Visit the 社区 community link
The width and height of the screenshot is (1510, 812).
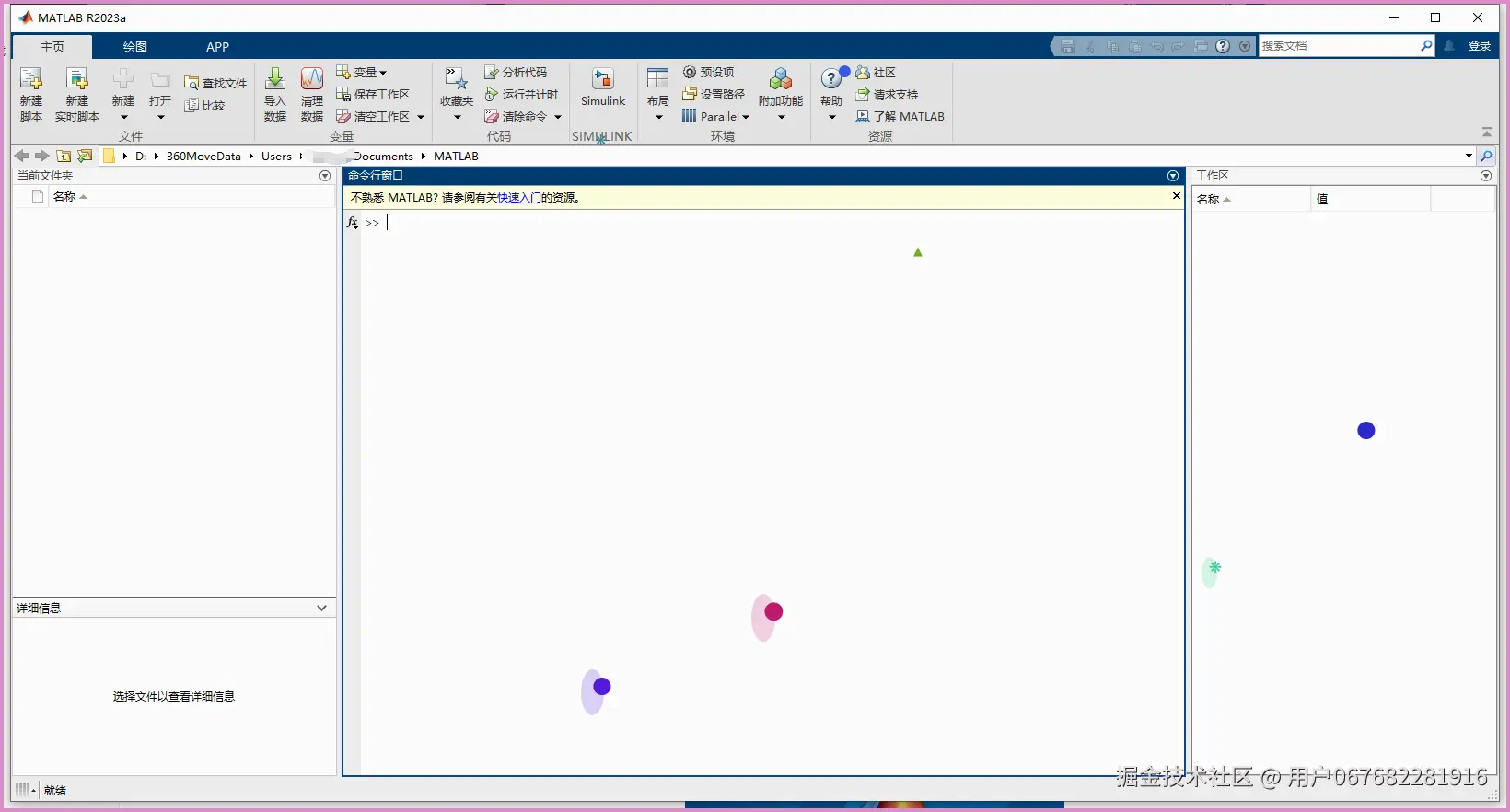tap(876, 72)
